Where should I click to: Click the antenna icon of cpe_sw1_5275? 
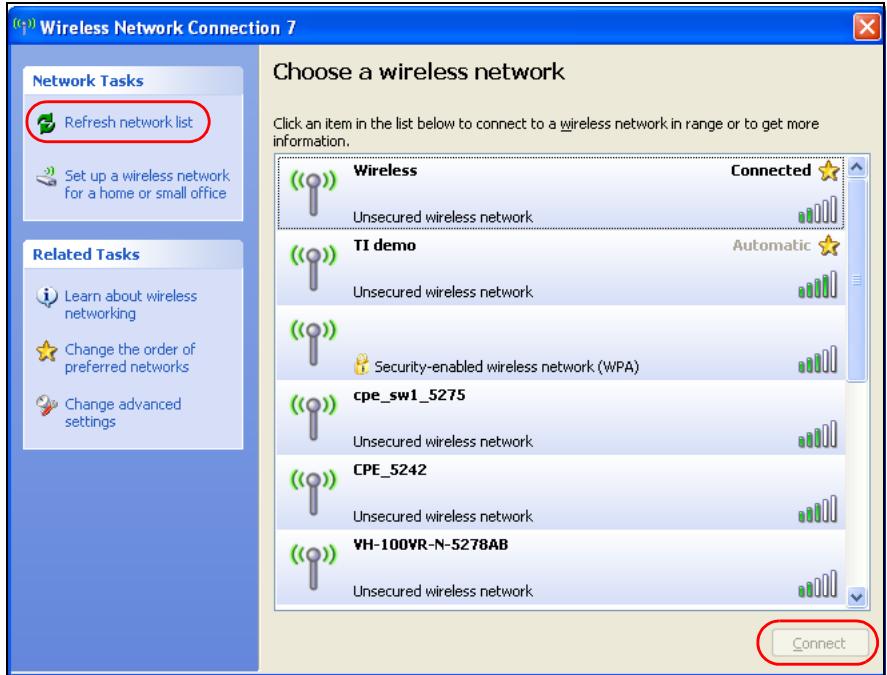click(313, 418)
